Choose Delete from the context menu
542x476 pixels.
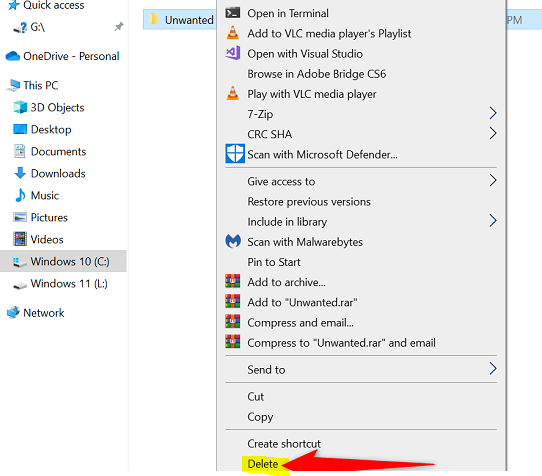pyautogui.click(x=263, y=464)
